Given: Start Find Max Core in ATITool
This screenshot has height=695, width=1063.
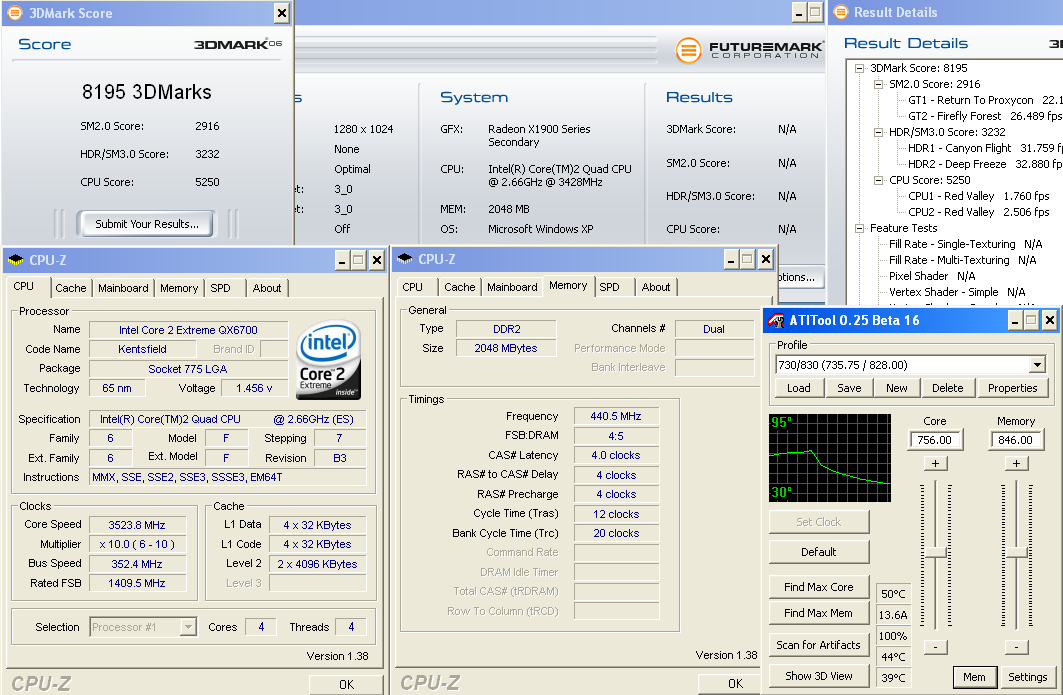Looking at the screenshot, I should [818, 587].
